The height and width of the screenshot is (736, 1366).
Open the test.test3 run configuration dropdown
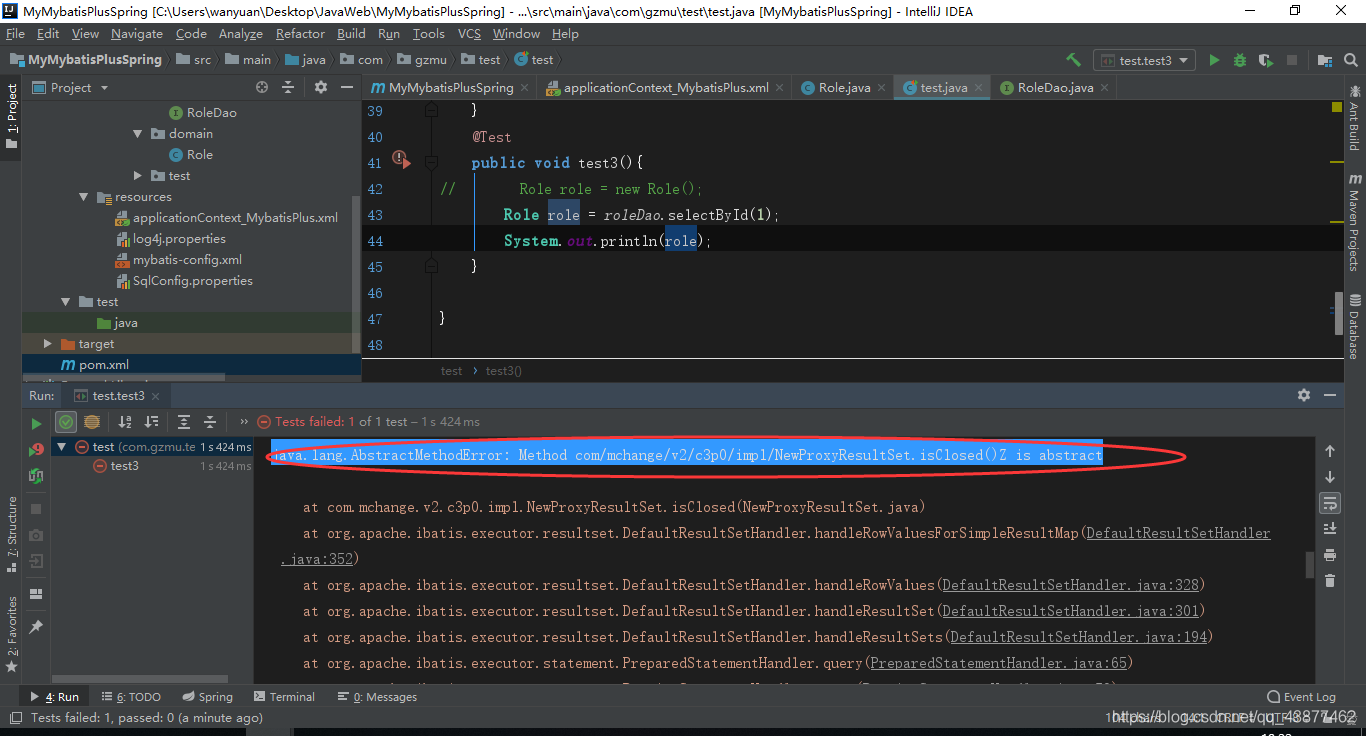(1144, 59)
